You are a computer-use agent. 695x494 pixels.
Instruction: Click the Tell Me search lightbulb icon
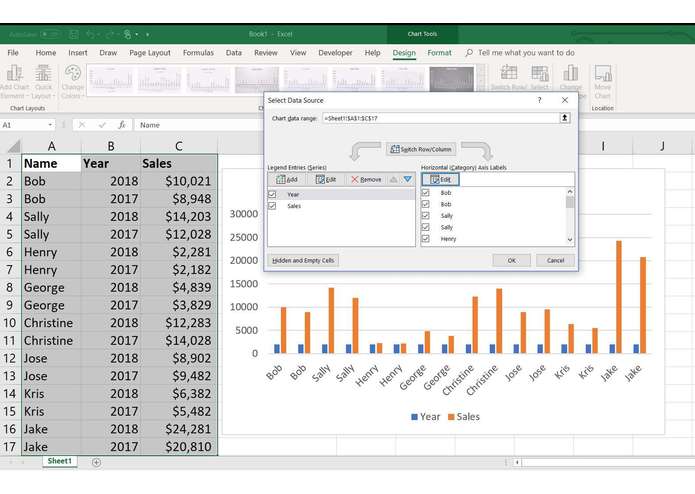(x=469, y=53)
